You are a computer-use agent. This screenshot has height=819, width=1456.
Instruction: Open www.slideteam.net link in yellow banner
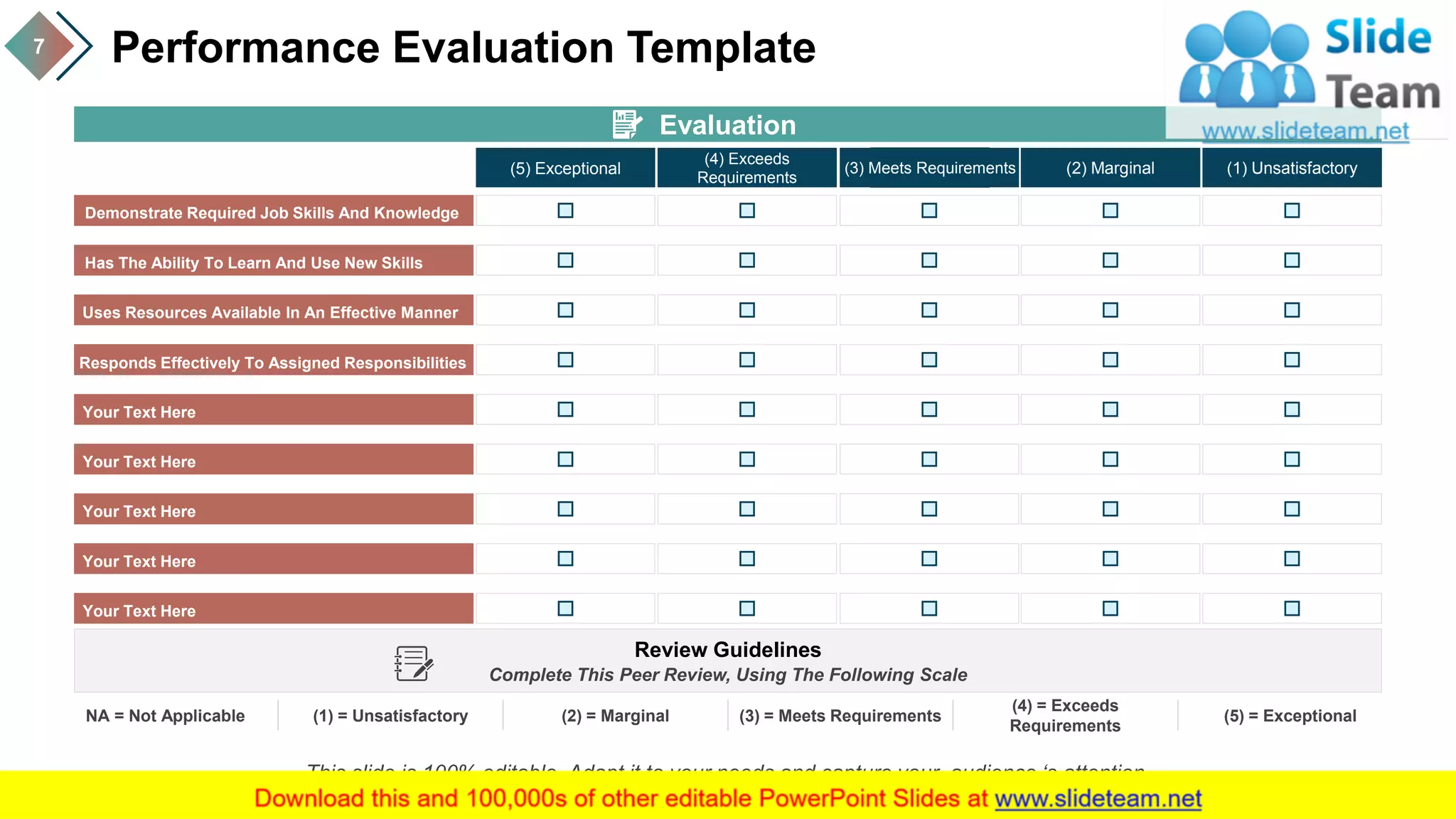pos(1098,798)
